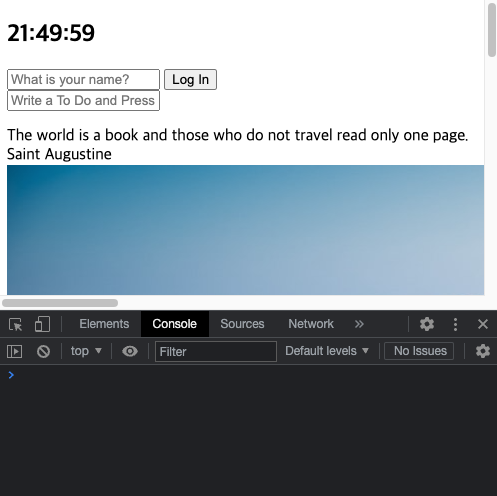The height and width of the screenshot is (496, 497).
Task: Open the Sources tab
Action: click(242, 324)
